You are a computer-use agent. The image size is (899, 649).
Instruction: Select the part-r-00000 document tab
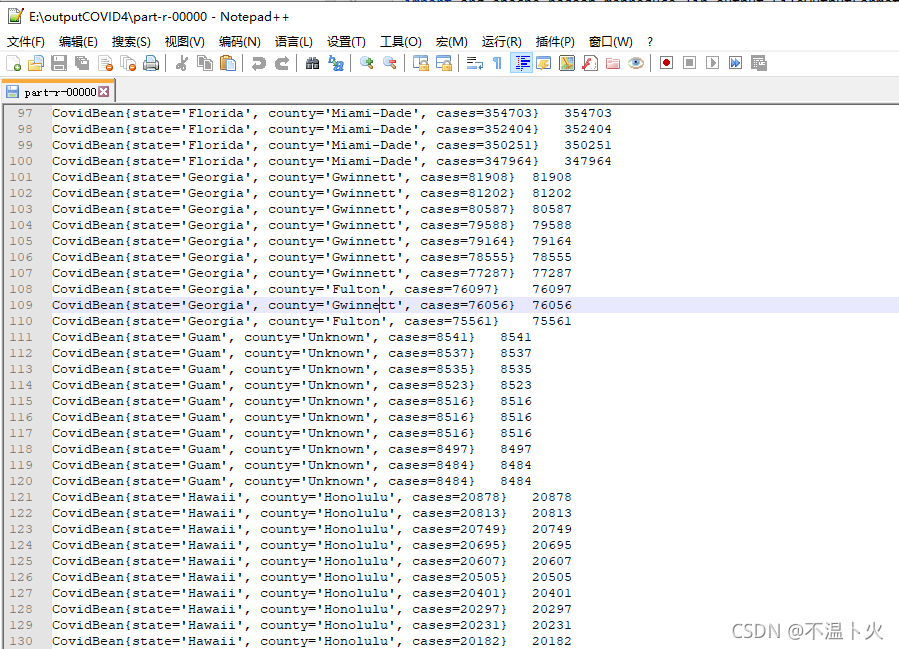(x=59, y=92)
